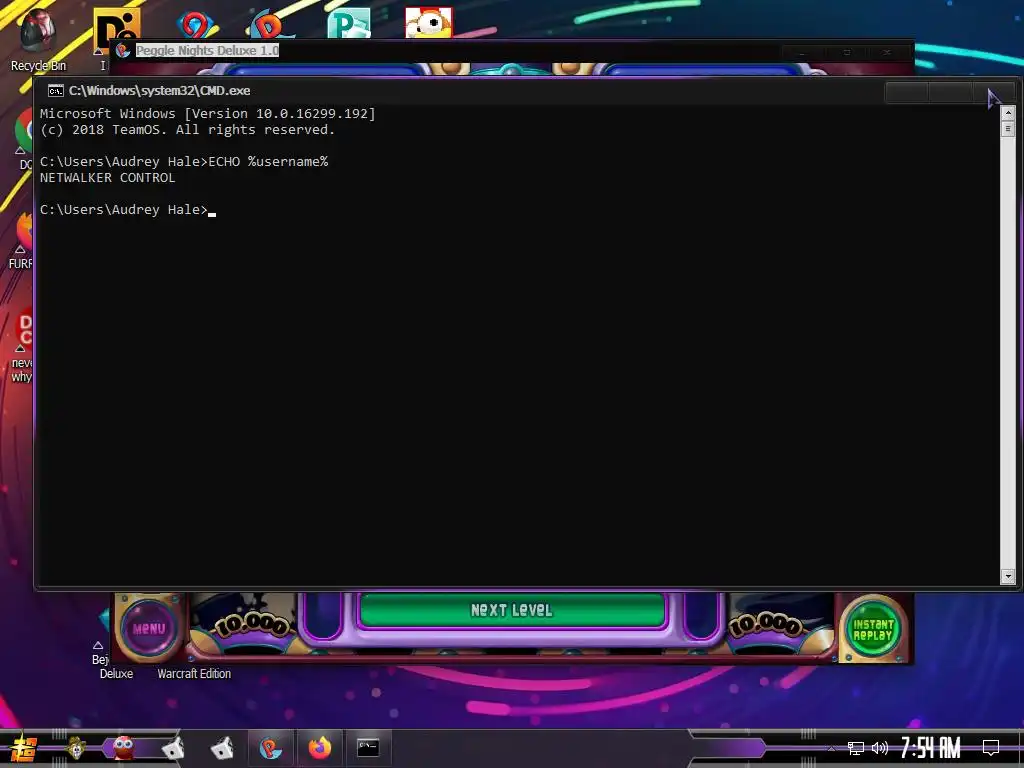Click the Instant Replay button in Peggle
The width and height of the screenshot is (1024, 768).
[873, 630]
